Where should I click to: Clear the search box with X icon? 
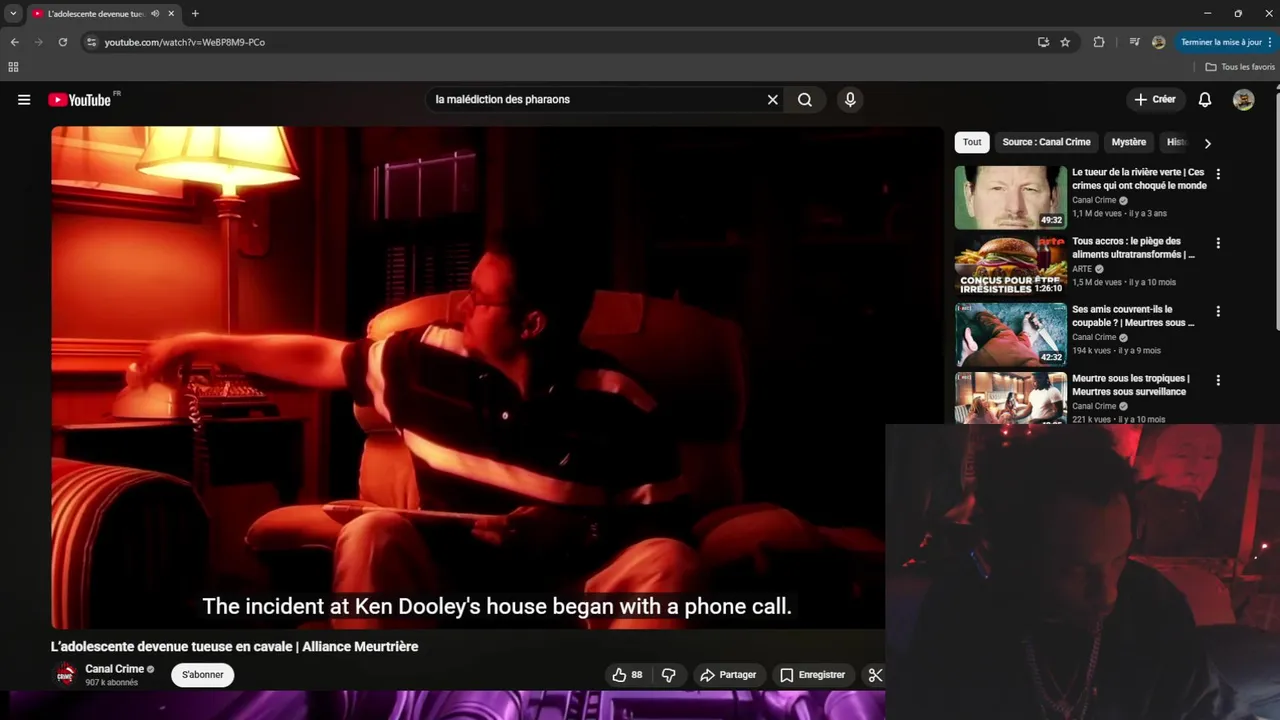772,100
